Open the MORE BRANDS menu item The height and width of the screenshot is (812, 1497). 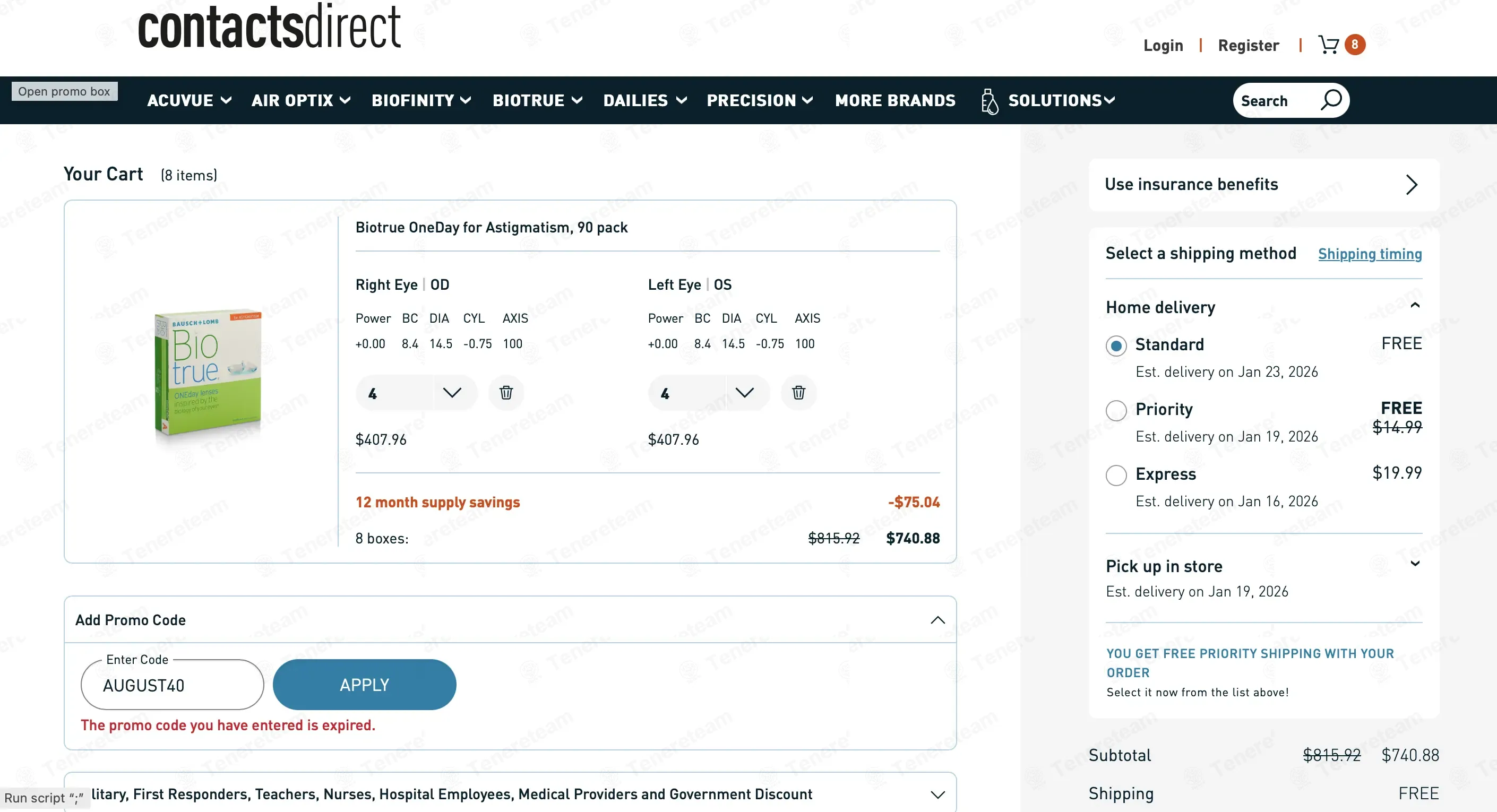coord(895,100)
